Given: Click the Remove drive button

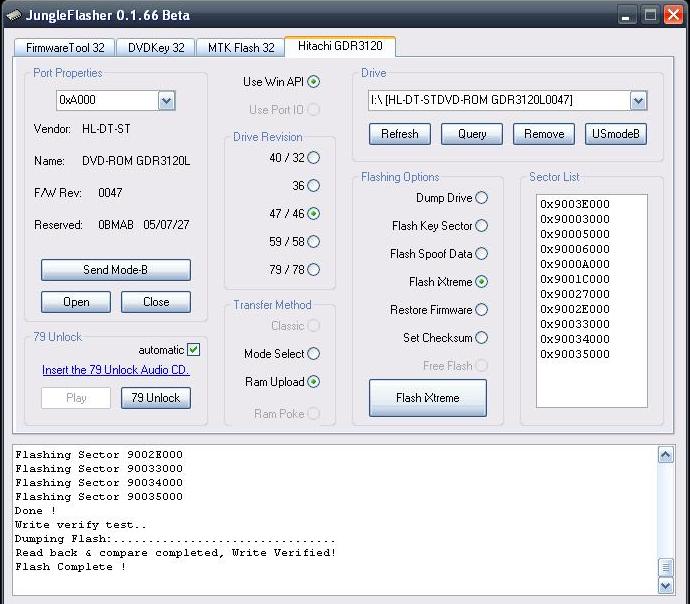Looking at the screenshot, I should 544,134.
